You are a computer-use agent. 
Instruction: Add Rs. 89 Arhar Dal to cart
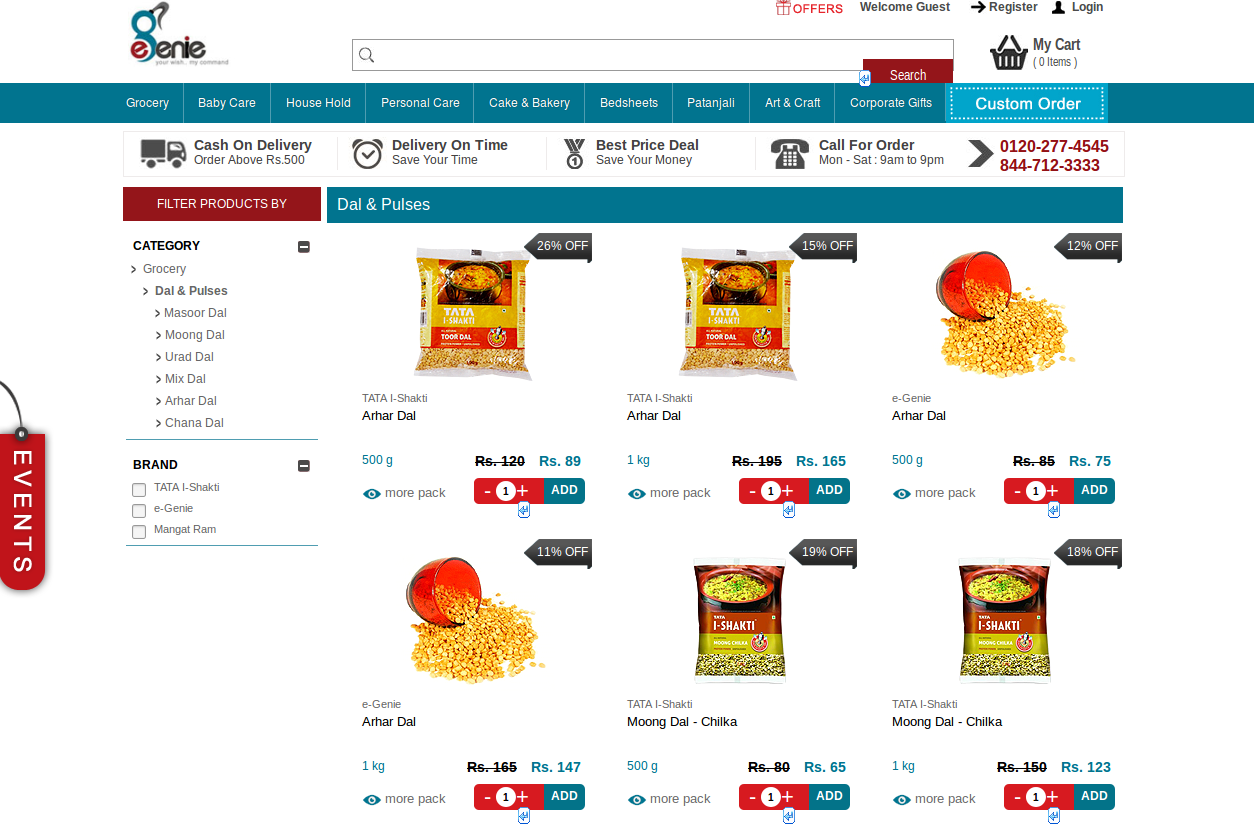point(564,490)
